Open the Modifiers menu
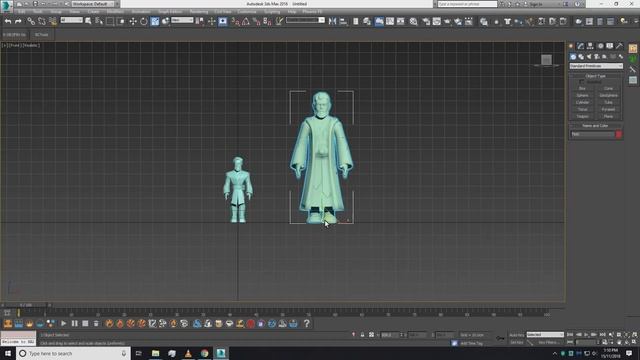 coord(115,12)
